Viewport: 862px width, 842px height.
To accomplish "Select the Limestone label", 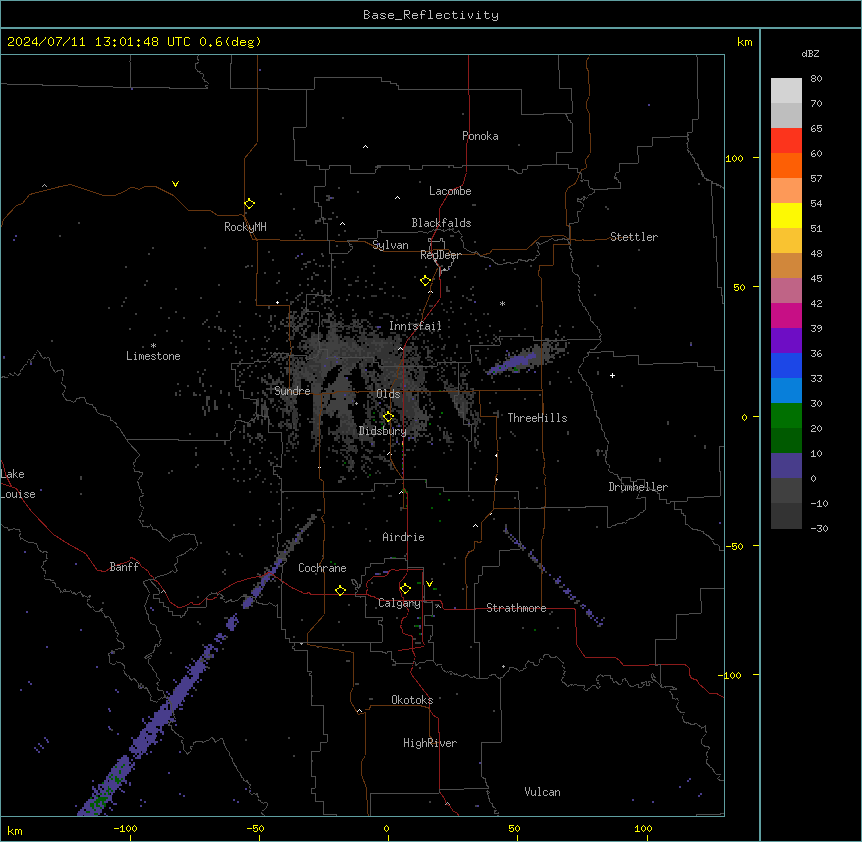I will pos(153,356).
